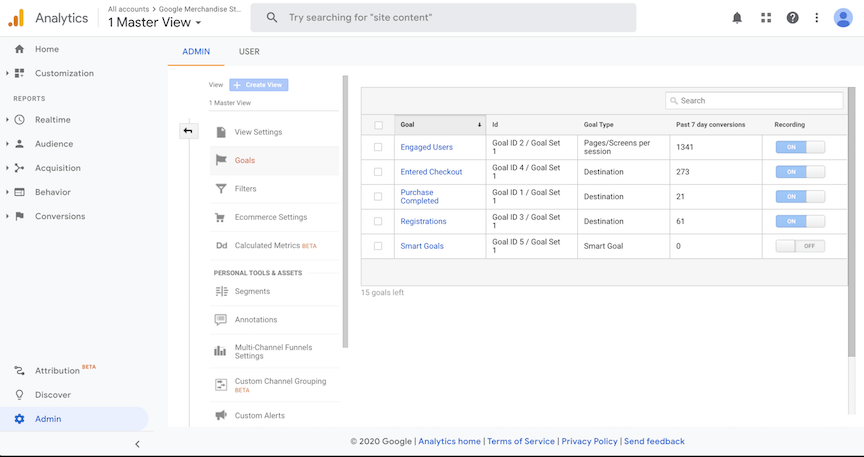Click the Annotations speech bubble icon
The width and height of the screenshot is (864, 457).
click(x=221, y=320)
